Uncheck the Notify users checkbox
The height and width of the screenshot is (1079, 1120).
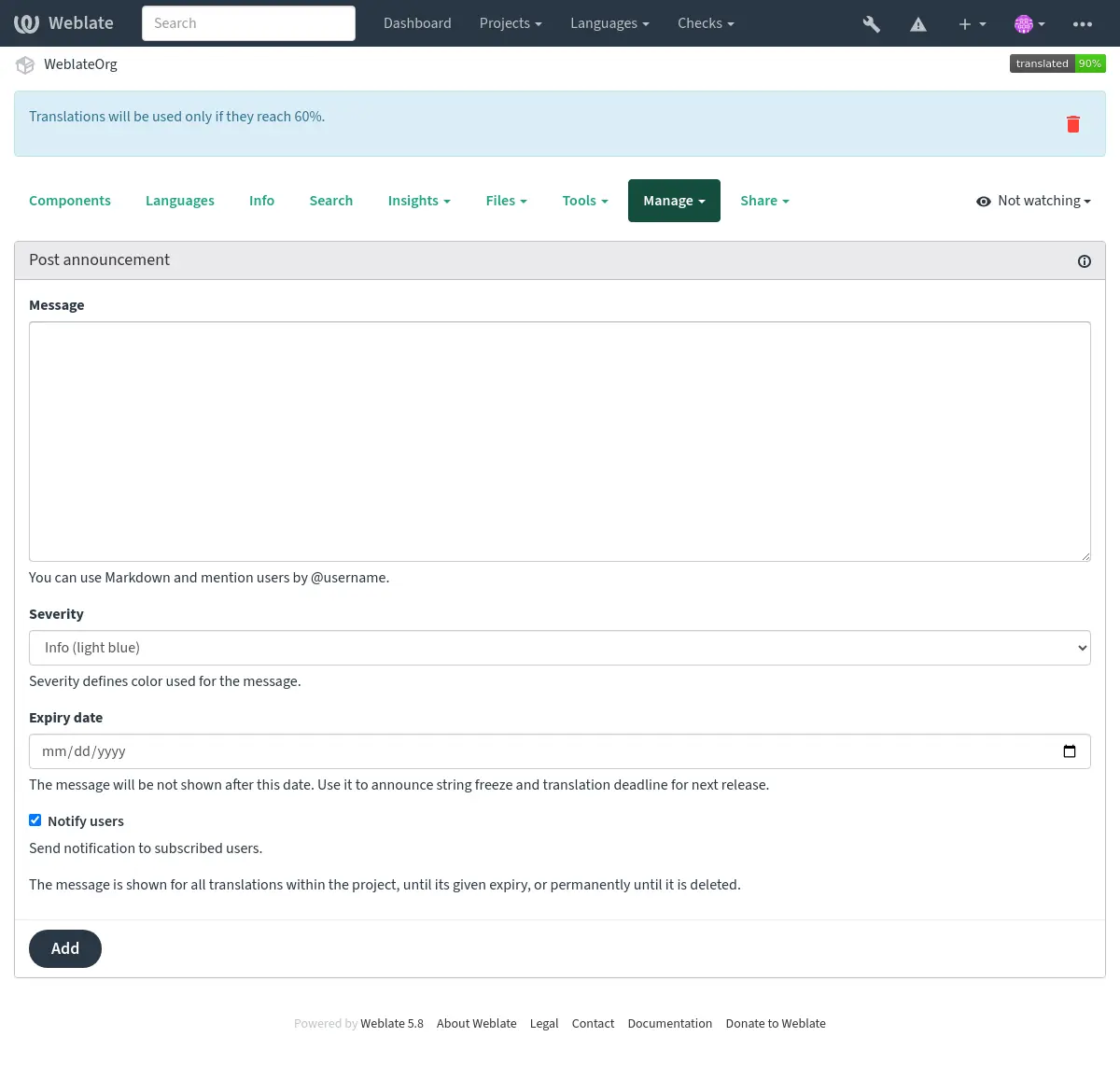point(35,820)
